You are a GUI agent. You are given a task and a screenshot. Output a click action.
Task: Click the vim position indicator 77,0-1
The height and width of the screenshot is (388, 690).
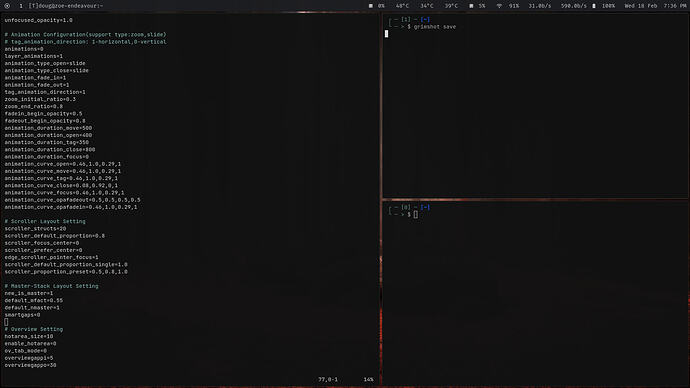328,380
